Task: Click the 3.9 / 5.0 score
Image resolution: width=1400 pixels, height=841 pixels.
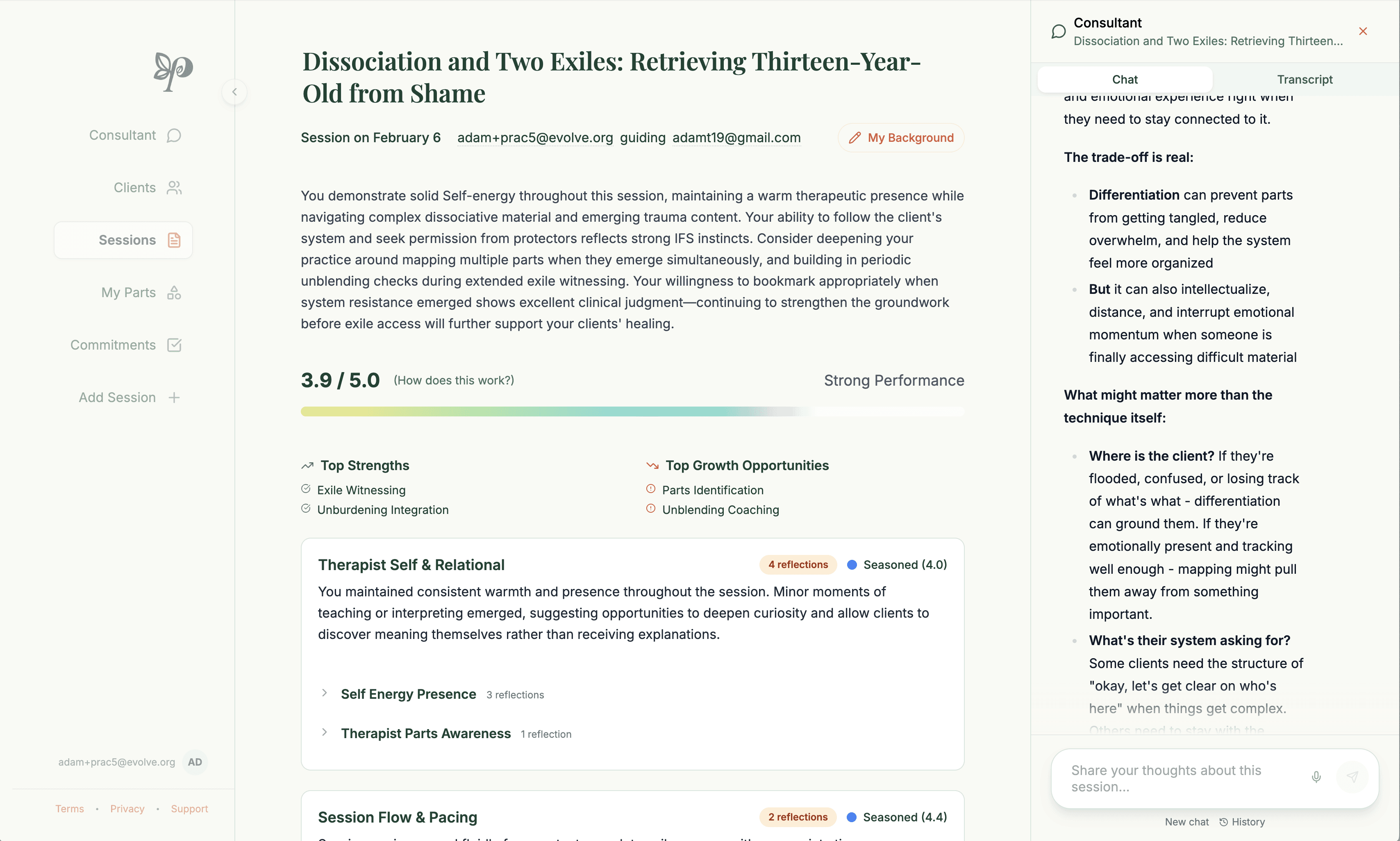Action: [340, 380]
